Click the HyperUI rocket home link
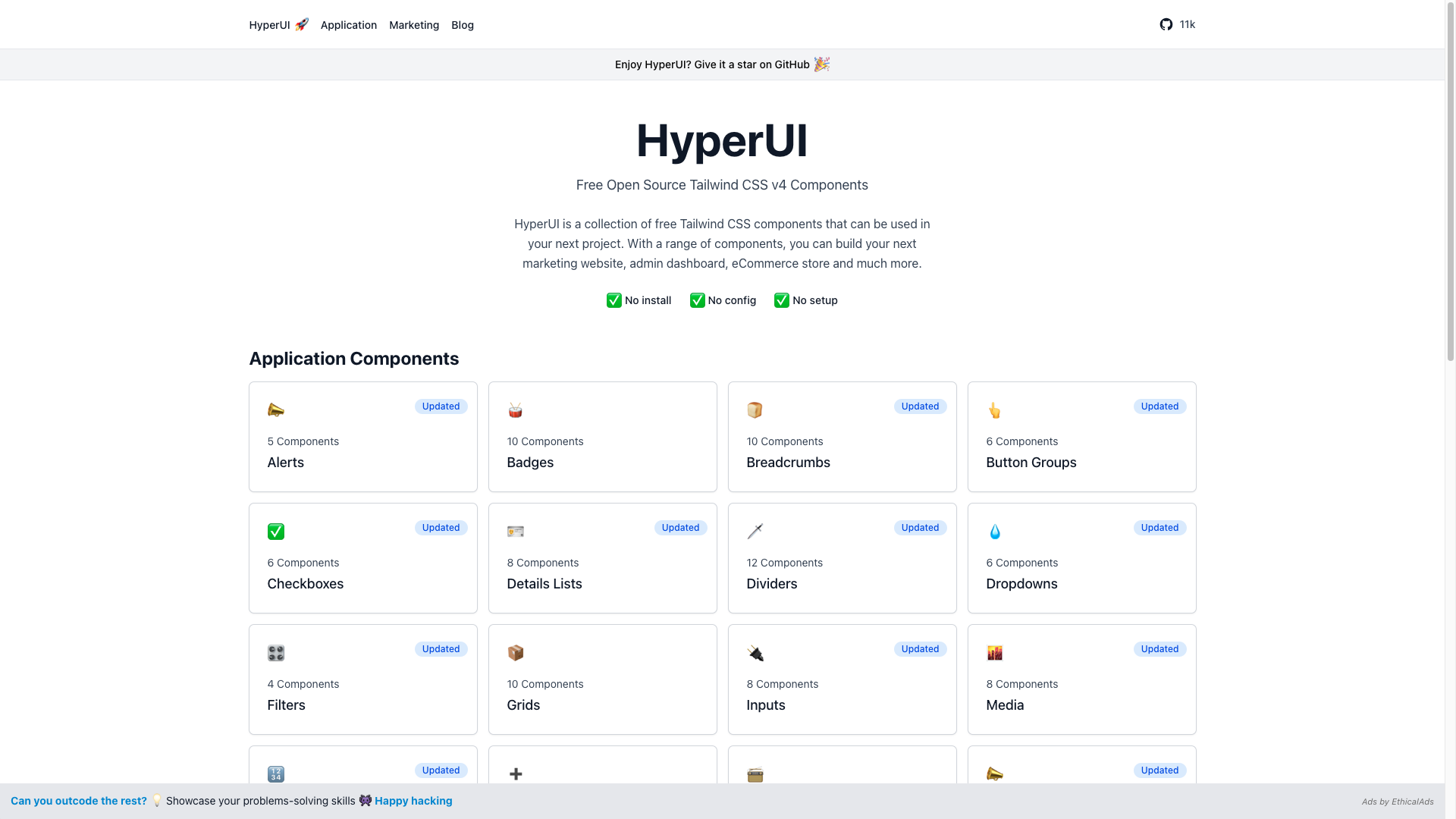 (x=278, y=25)
